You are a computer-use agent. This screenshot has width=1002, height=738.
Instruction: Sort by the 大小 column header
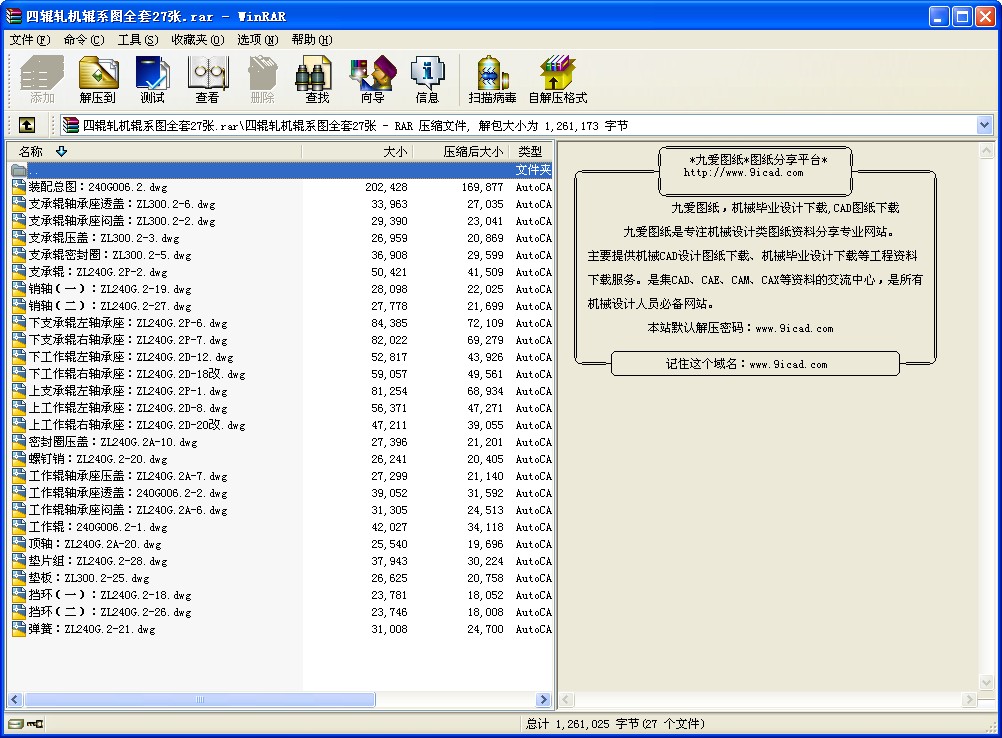[x=357, y=151]
